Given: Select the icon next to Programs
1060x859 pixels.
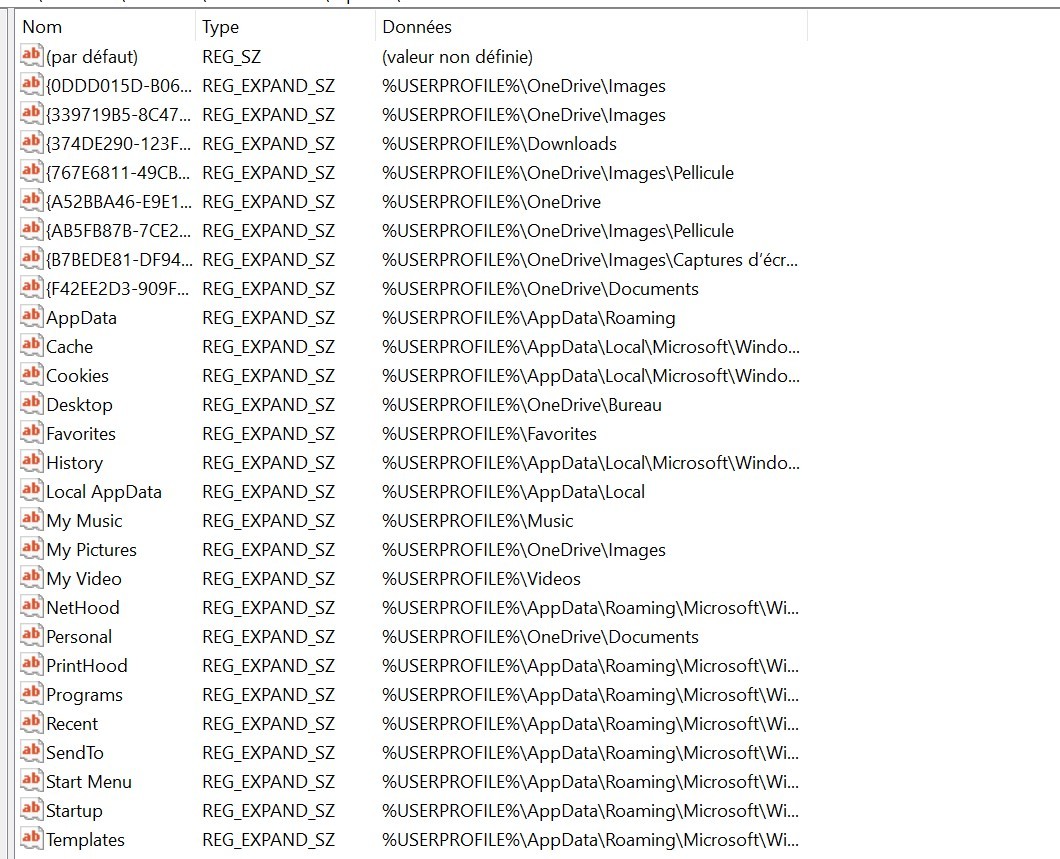Looking at the screenshot, I should pyautogui.click(x=32, y=695).
